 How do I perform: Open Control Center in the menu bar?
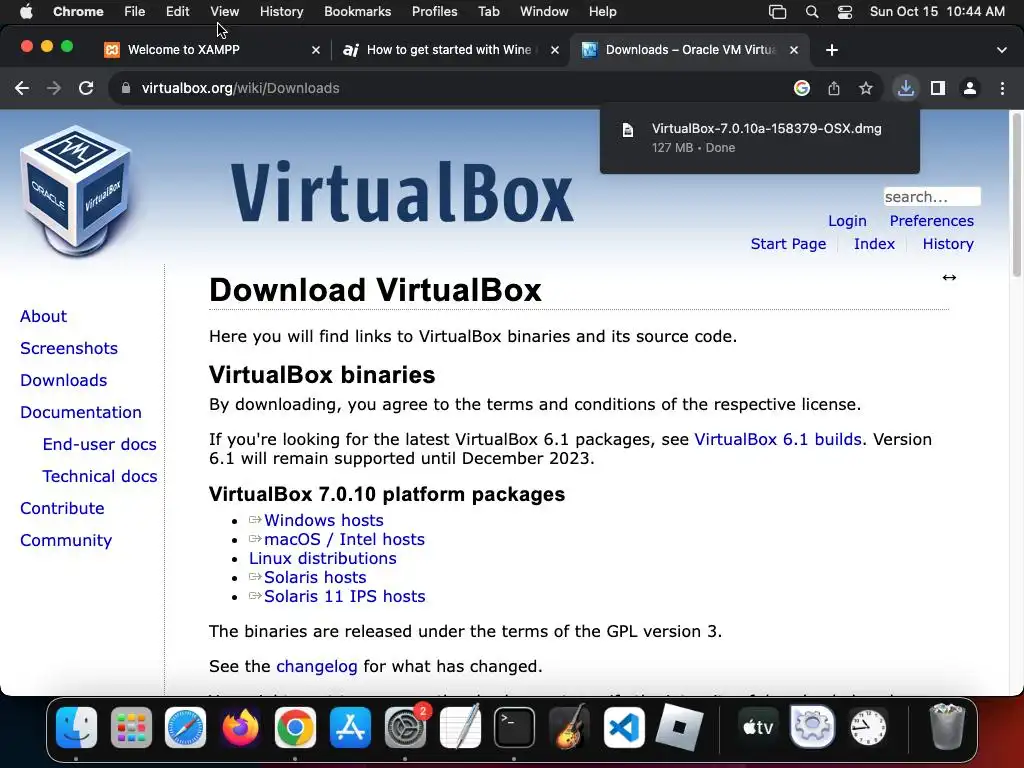pyautogui.click(x=844, y=12)
